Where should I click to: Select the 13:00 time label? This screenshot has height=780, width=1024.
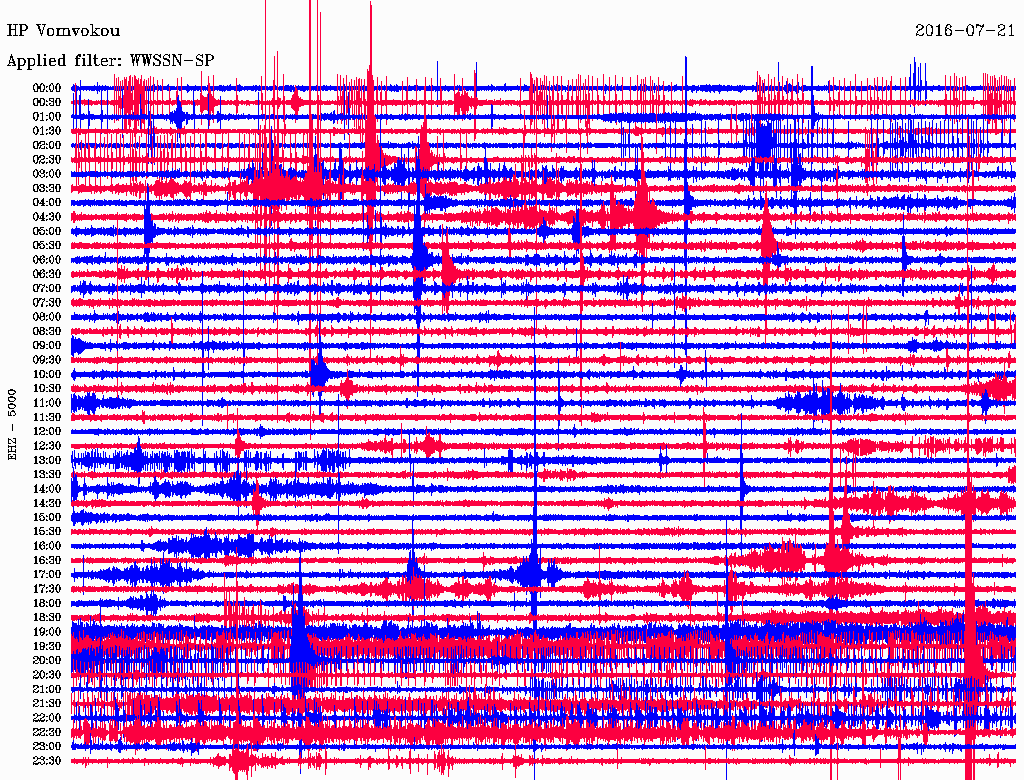coord(47,460)
